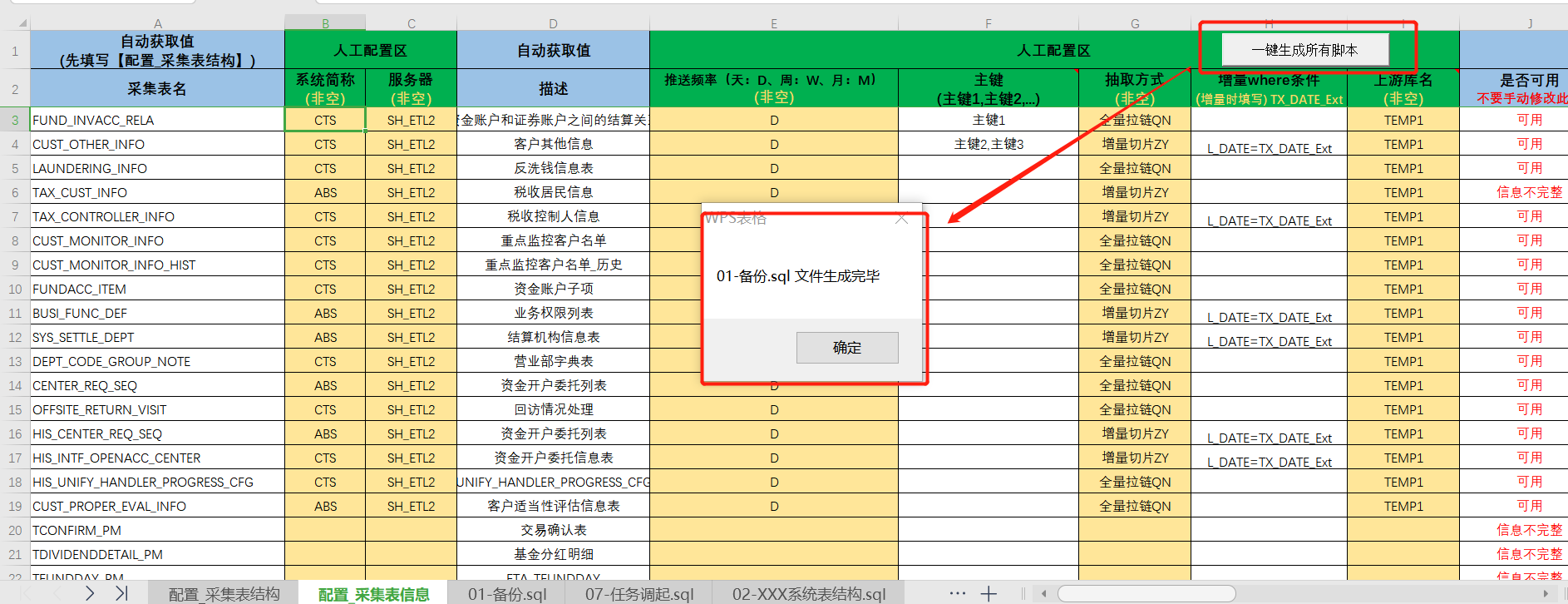Click the 确定 button in the dialog
The height and width of the screenshot is (604, 1568).
(x=847, y=348)
